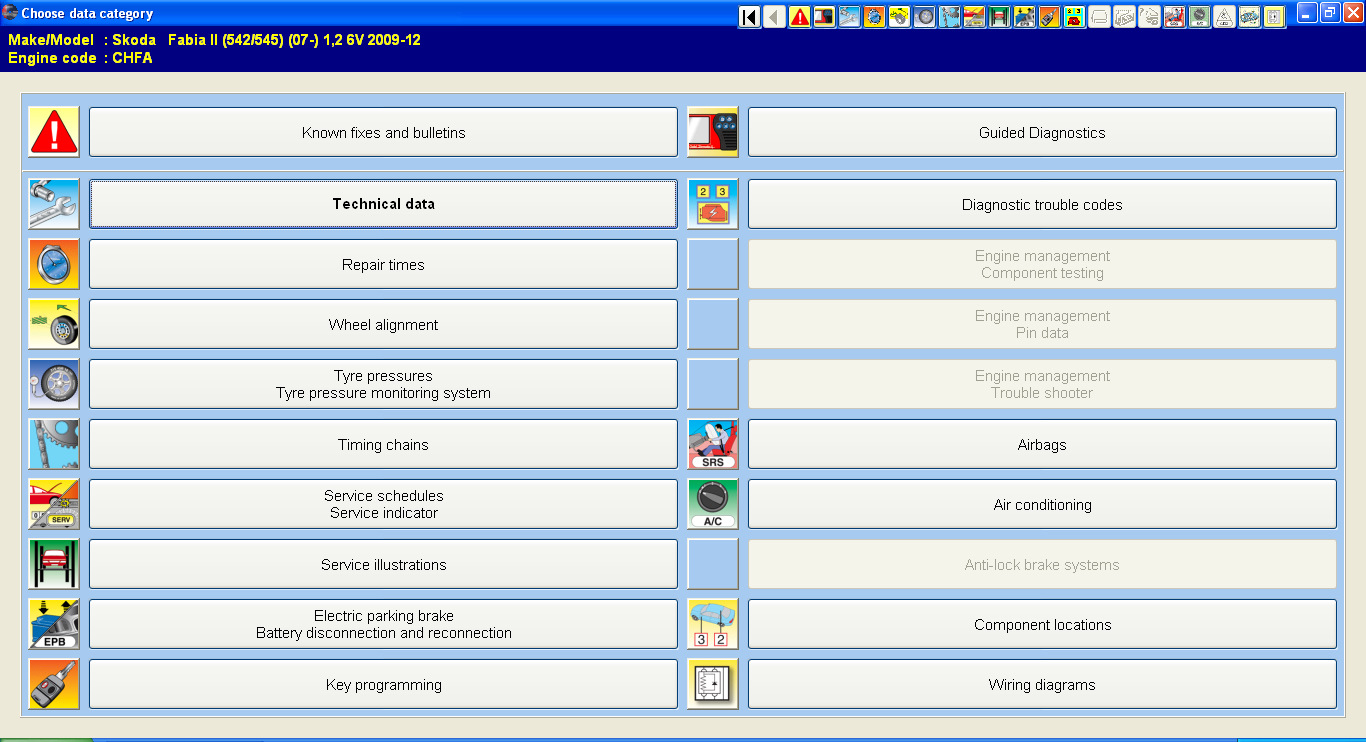Image resolution: width=1366 pixels, height=742 pixels.
Task: Open the Airbags button
Action: point(1042,444)
